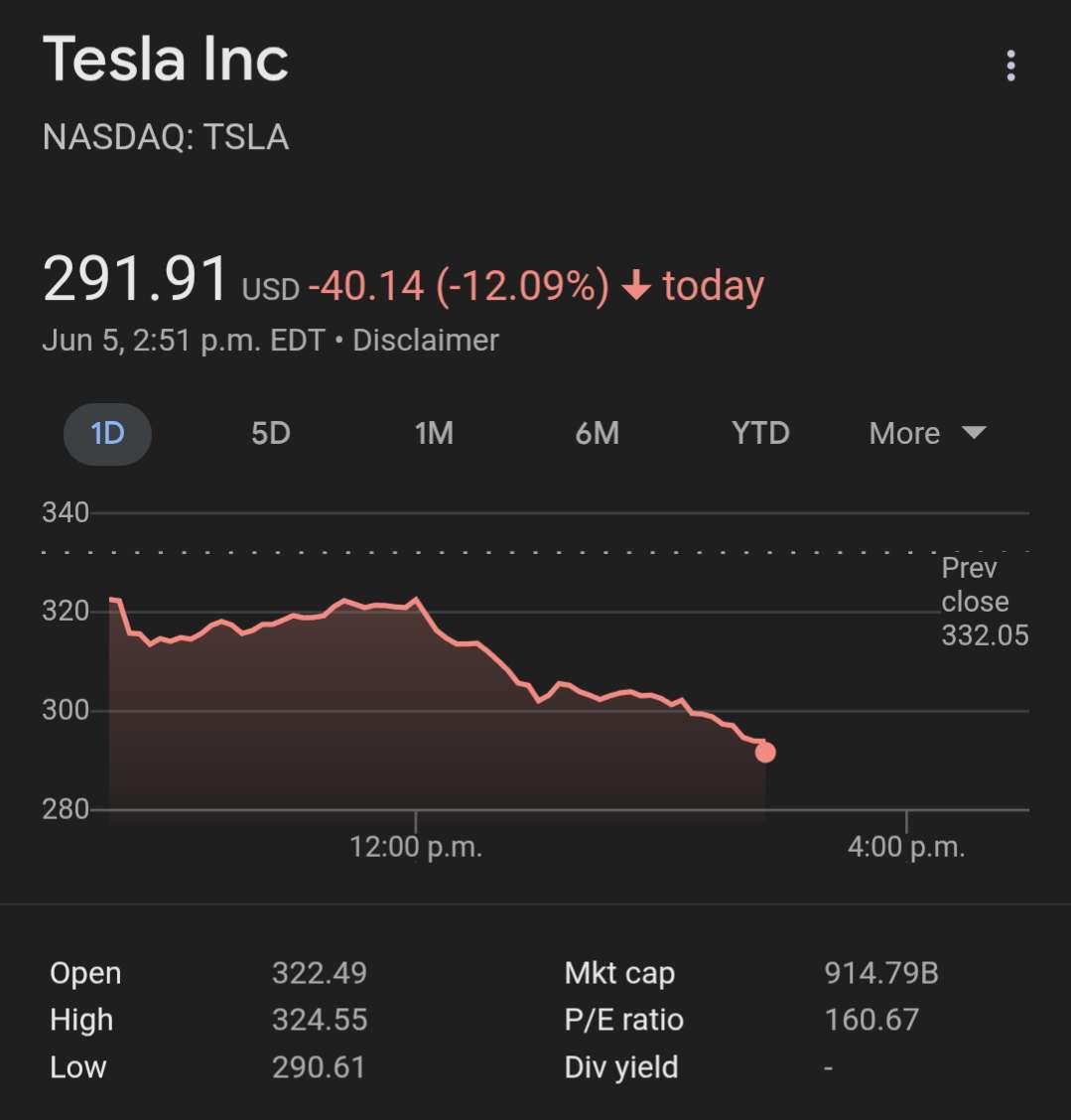Click the Tesla Inc title

point(166,60)
